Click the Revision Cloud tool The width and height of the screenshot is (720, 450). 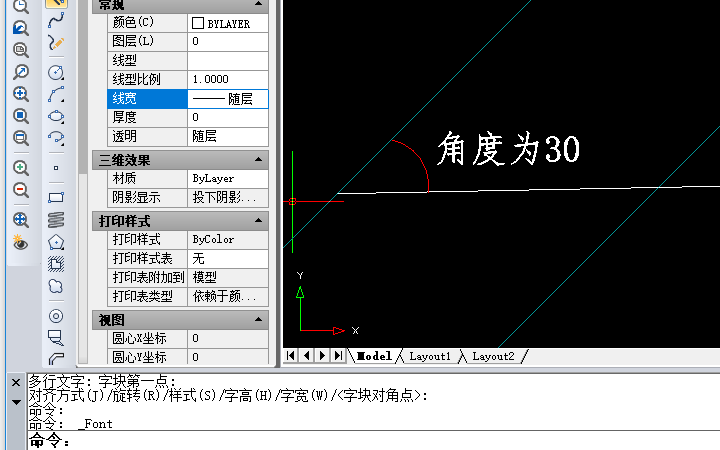point(56,286)
